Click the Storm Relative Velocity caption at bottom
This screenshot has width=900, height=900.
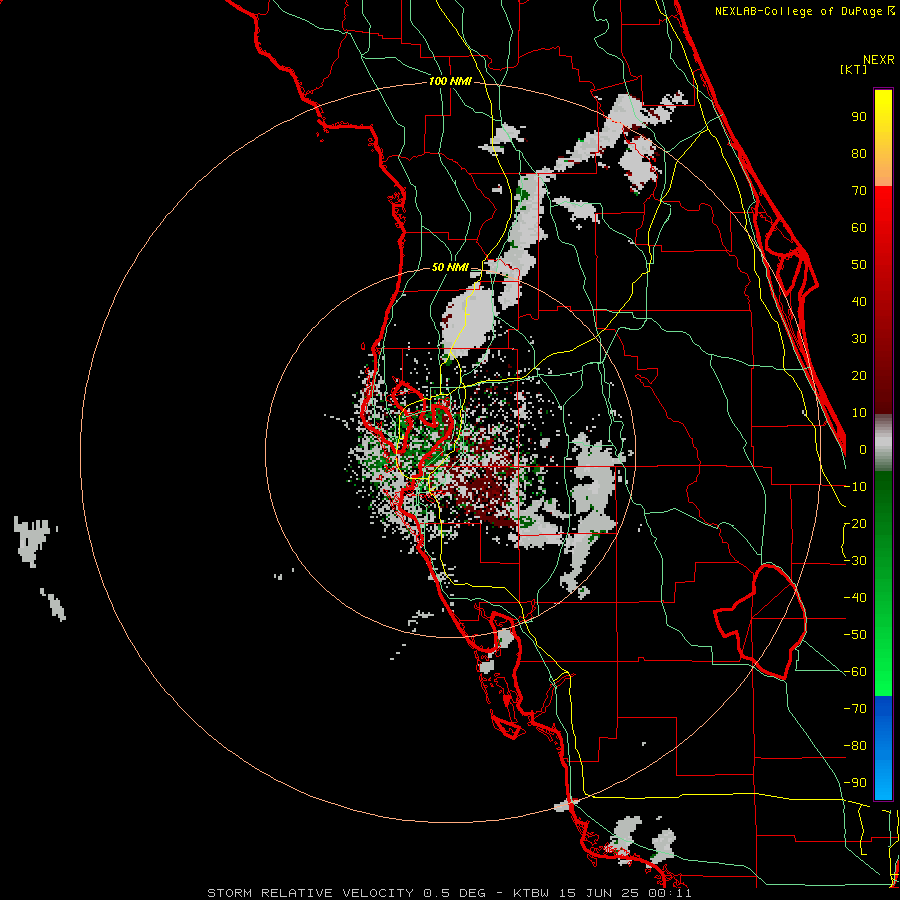(449, 893)
